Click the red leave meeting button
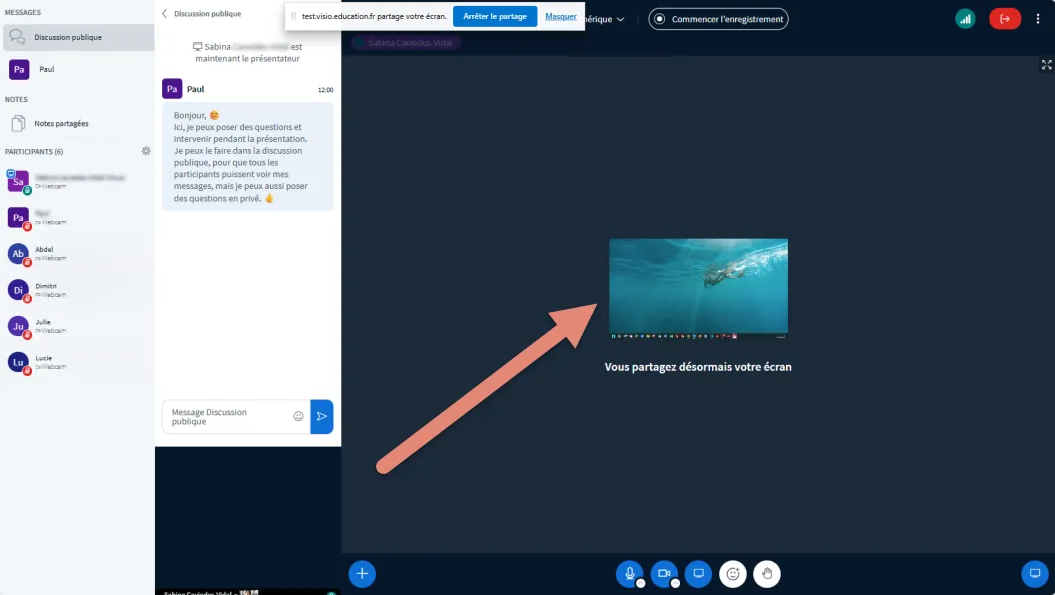1055x595 pixels. pos(1005,19)
